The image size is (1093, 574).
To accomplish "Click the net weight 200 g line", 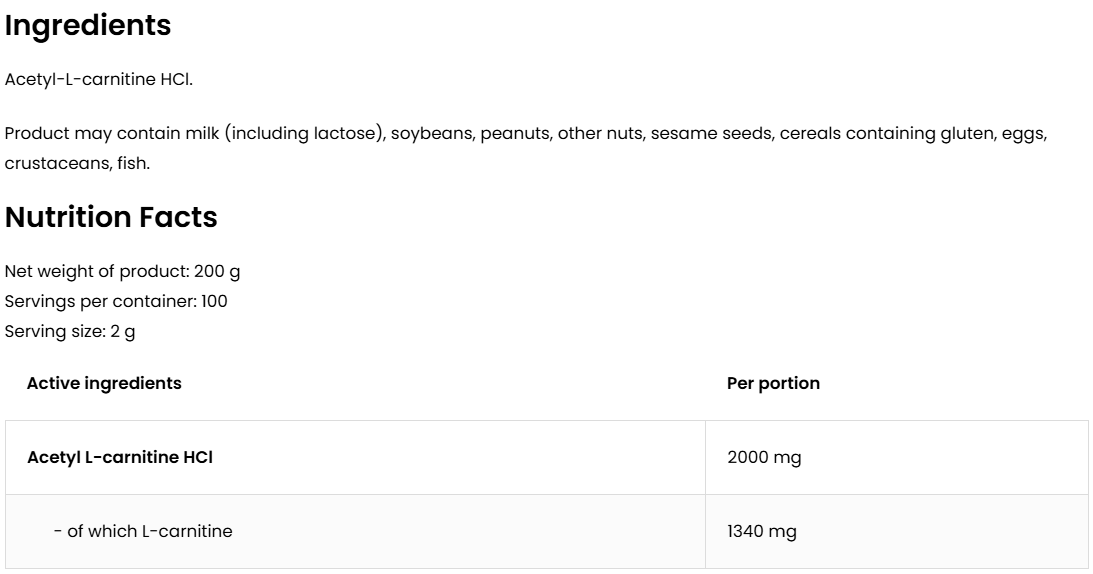I will [122, 272].
